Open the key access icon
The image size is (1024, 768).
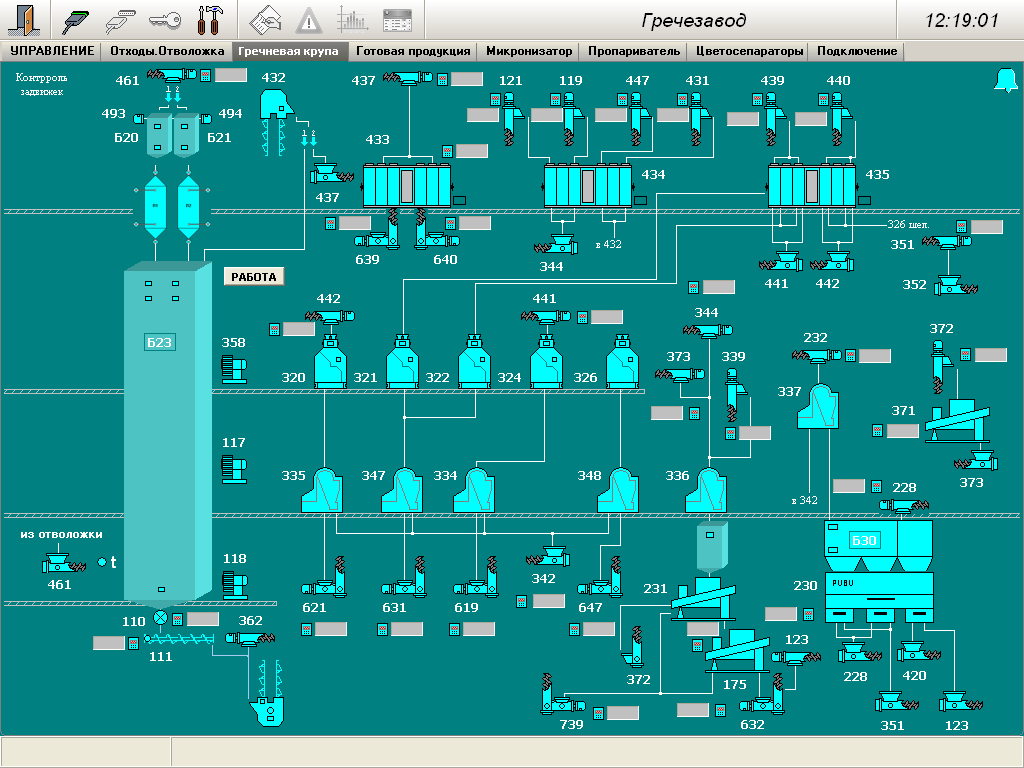click(x=165, y=19)
